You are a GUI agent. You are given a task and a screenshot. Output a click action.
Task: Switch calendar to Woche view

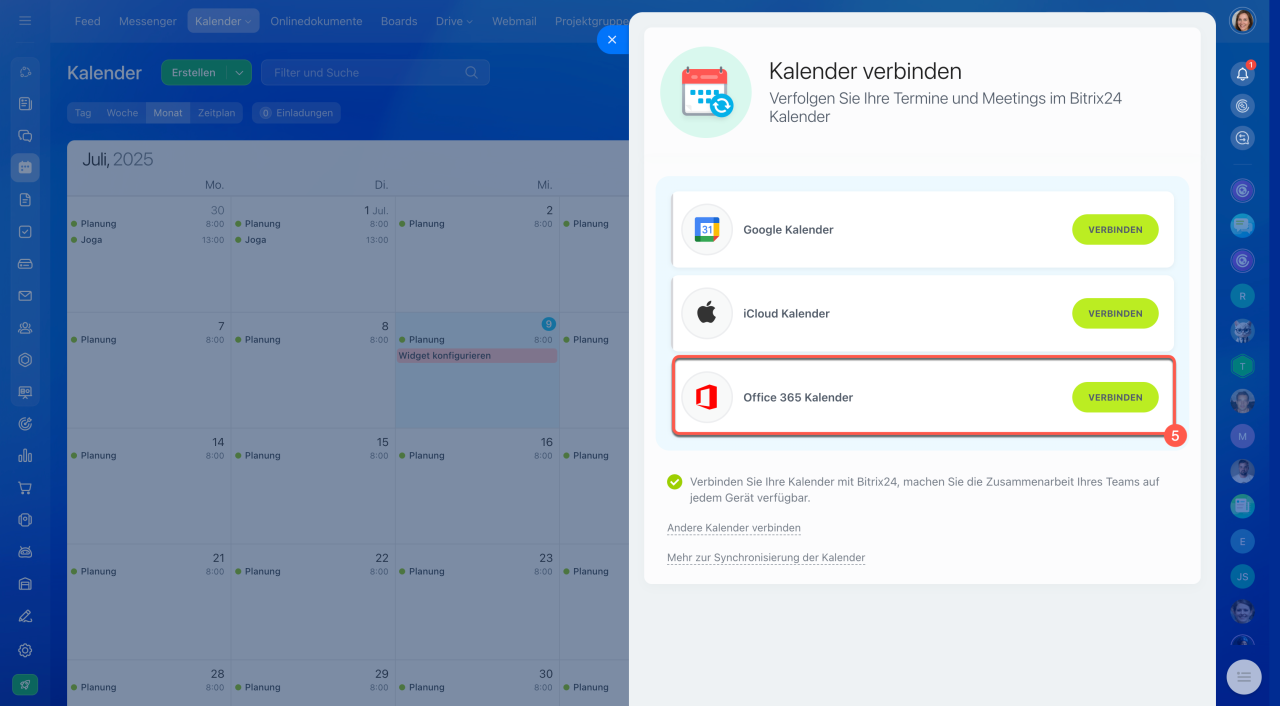122,113
